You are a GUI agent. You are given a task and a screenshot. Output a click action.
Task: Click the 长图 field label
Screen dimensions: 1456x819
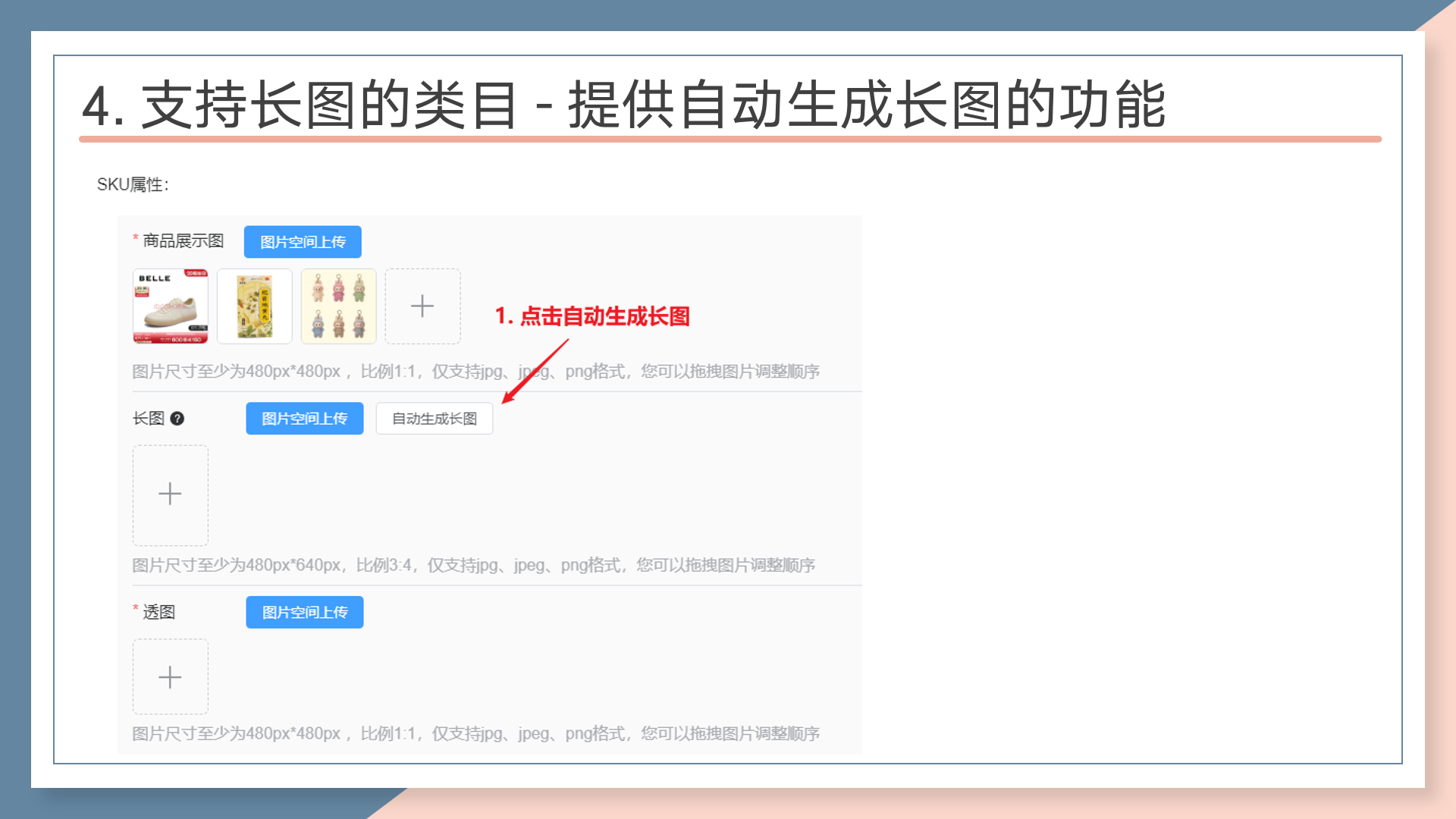click(x=149, y=419)
